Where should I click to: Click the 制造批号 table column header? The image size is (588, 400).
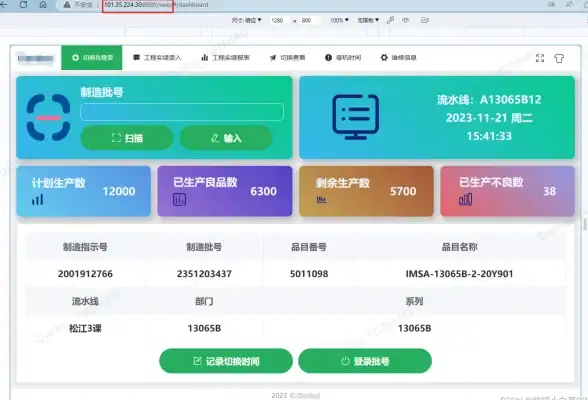click(x=204, y=247)
